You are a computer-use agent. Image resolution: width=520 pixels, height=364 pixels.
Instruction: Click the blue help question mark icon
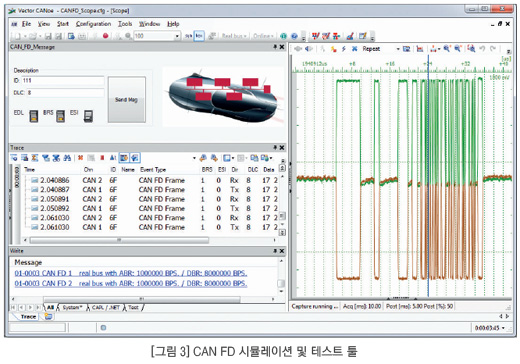click(294, 36)
